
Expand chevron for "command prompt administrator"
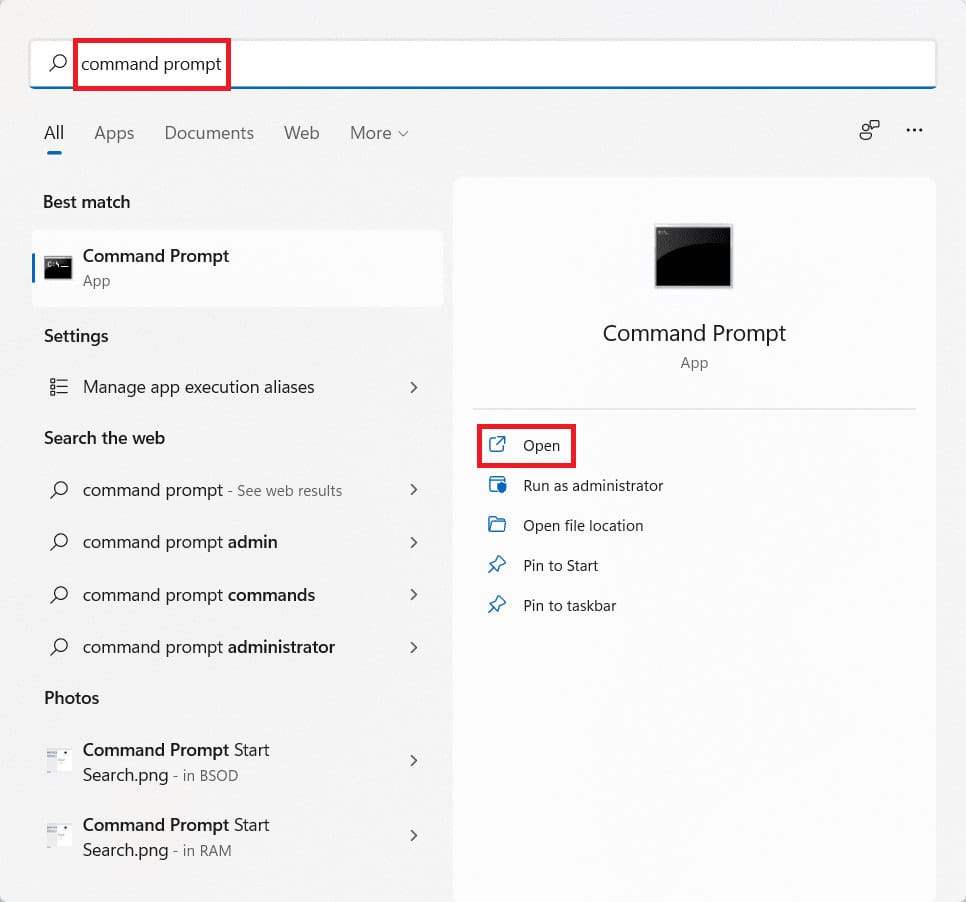[x=414, y=648]
